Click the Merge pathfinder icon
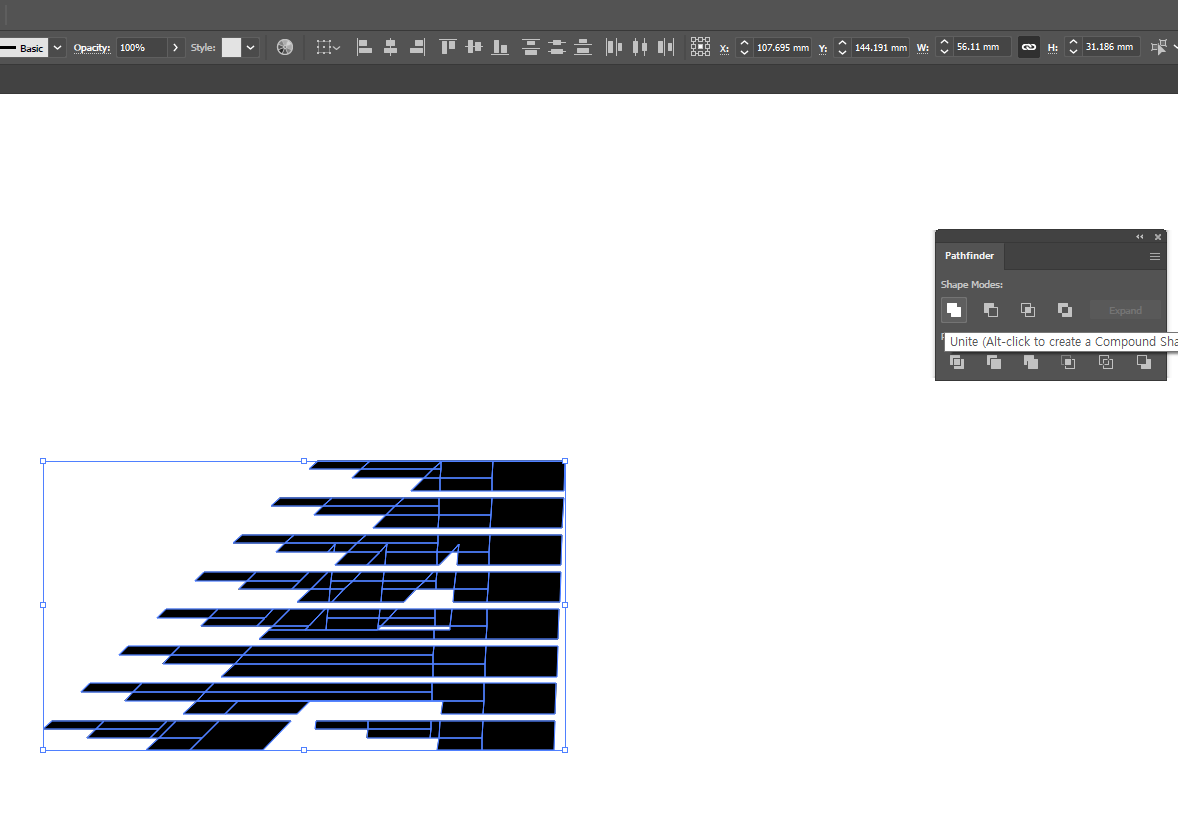This screenshot has width=1178, height=823. [x=1031, y=362]
